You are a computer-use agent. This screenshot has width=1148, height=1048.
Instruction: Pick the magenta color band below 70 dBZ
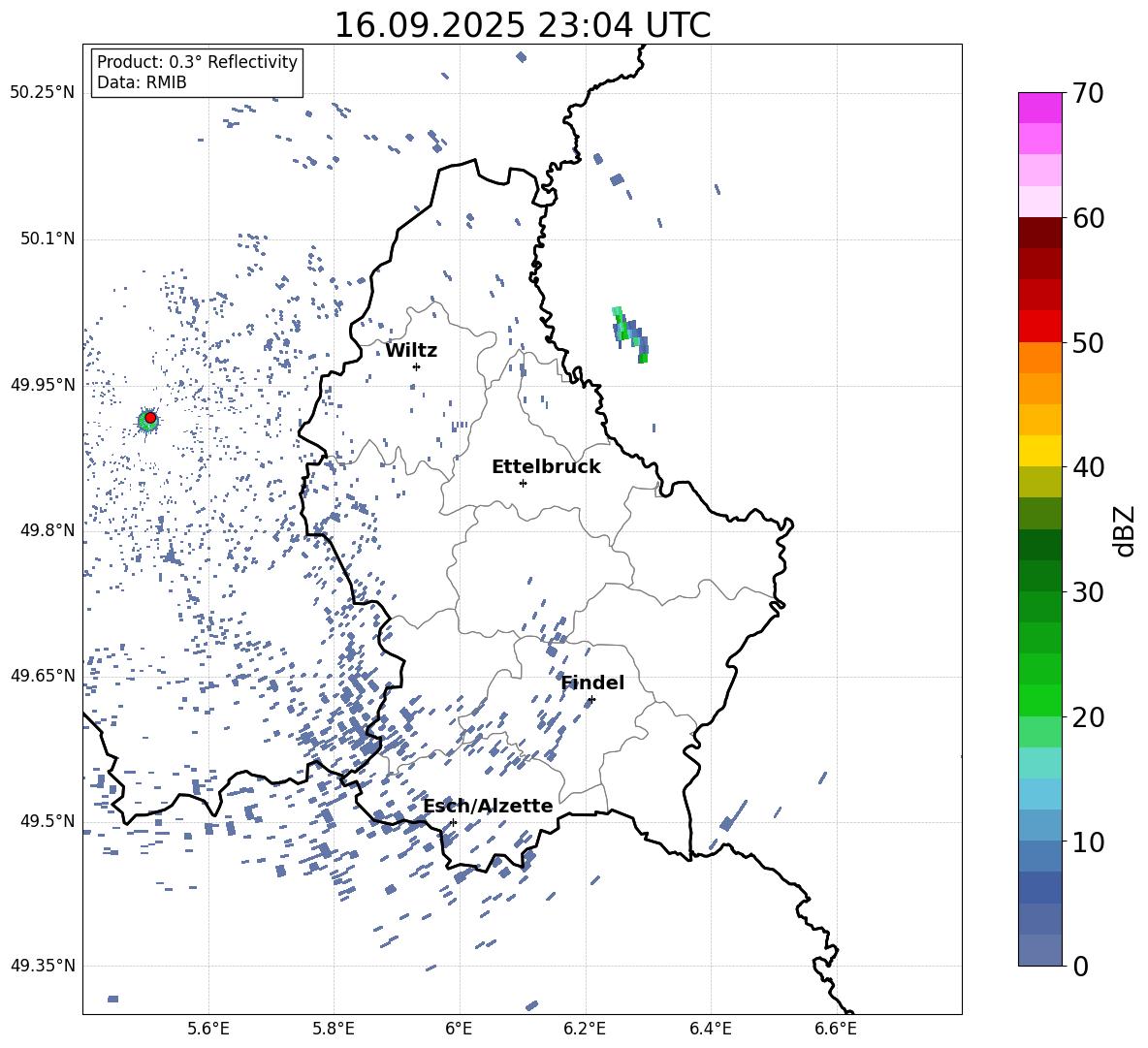(x=1040, y=109)
